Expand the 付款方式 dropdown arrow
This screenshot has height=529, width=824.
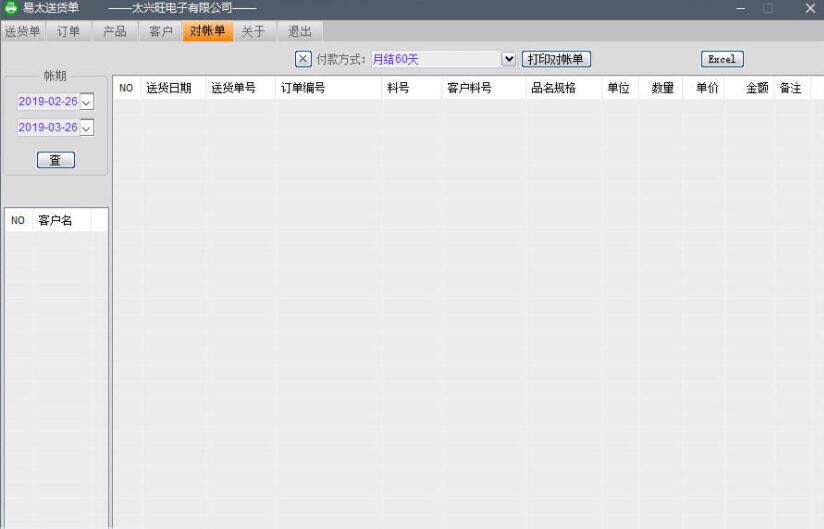click(508, 59)
